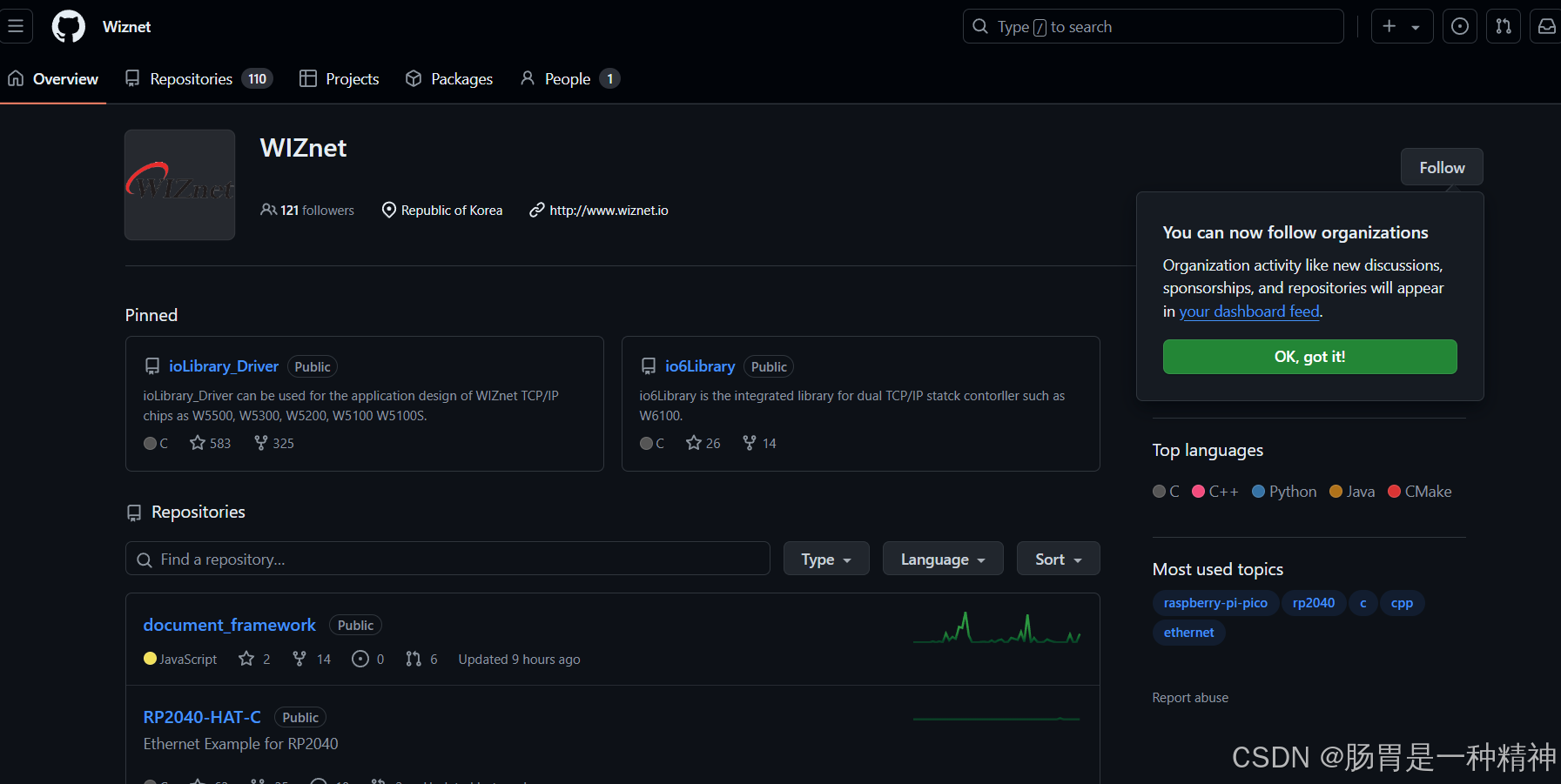Image resolution: width=1561 pixels, height=784 pixels.
Task: Open the RP2040-HAT-C repository
Action: [x=202, y=717]
